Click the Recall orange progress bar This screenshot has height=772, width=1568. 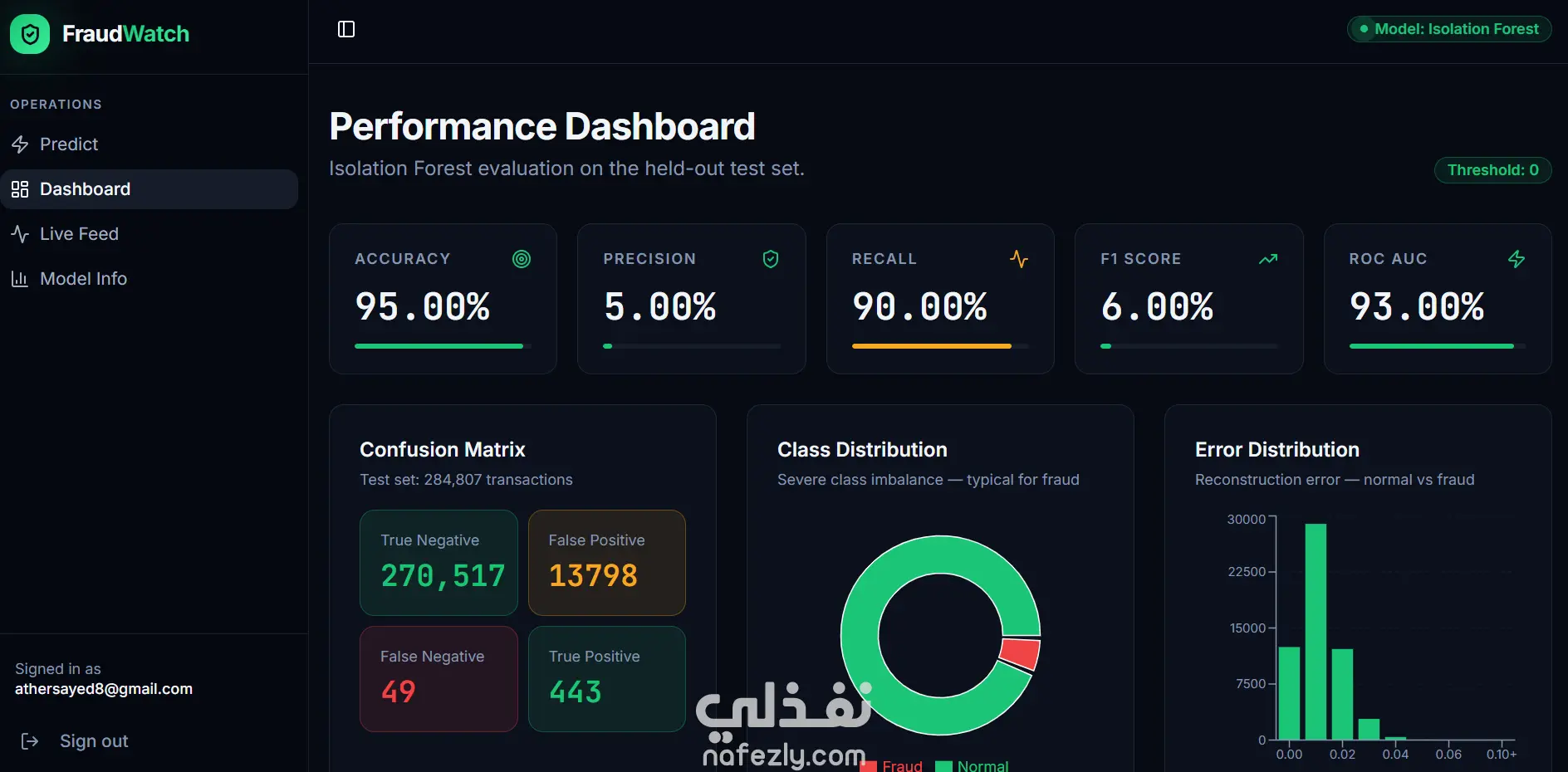point(940,346)
